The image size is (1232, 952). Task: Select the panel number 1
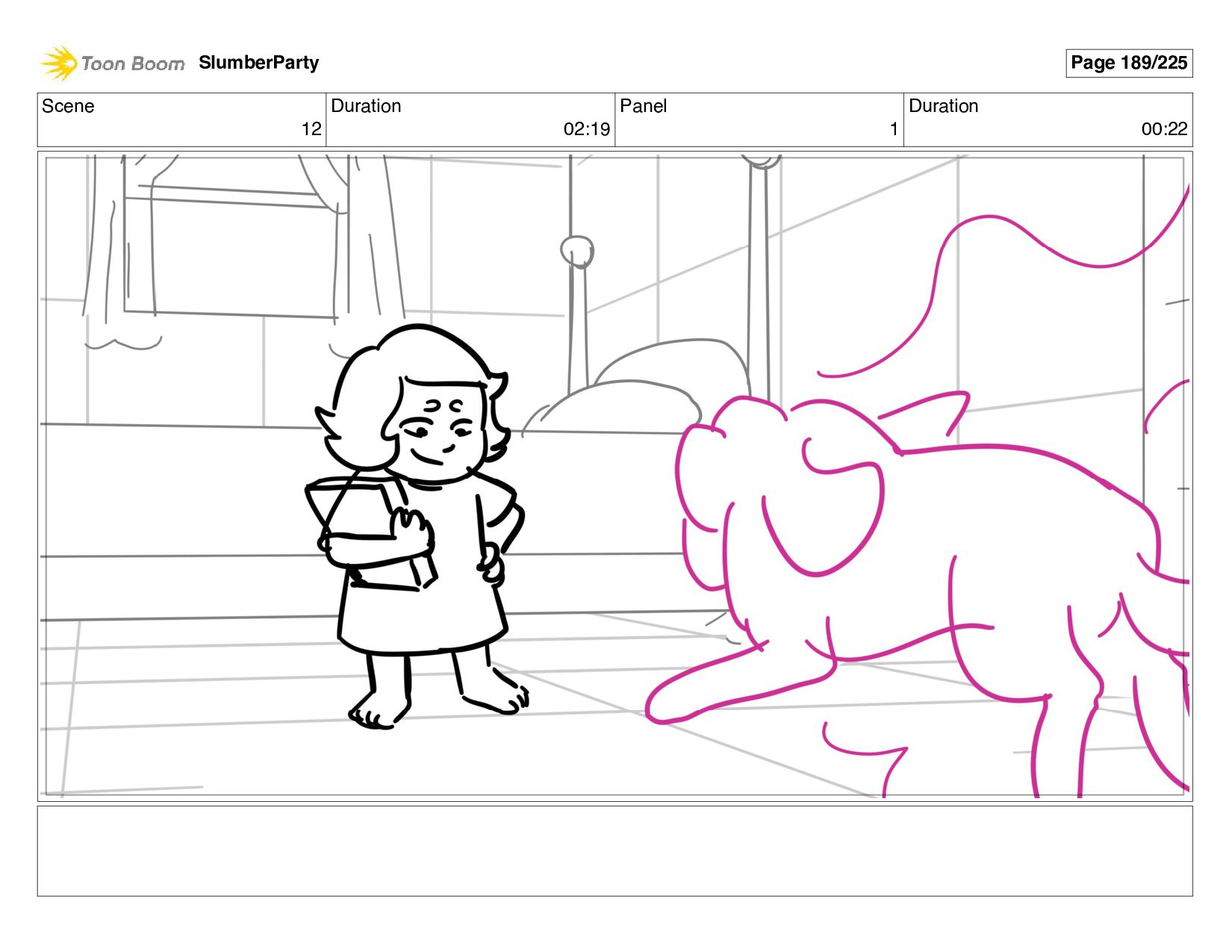(894, 129)
